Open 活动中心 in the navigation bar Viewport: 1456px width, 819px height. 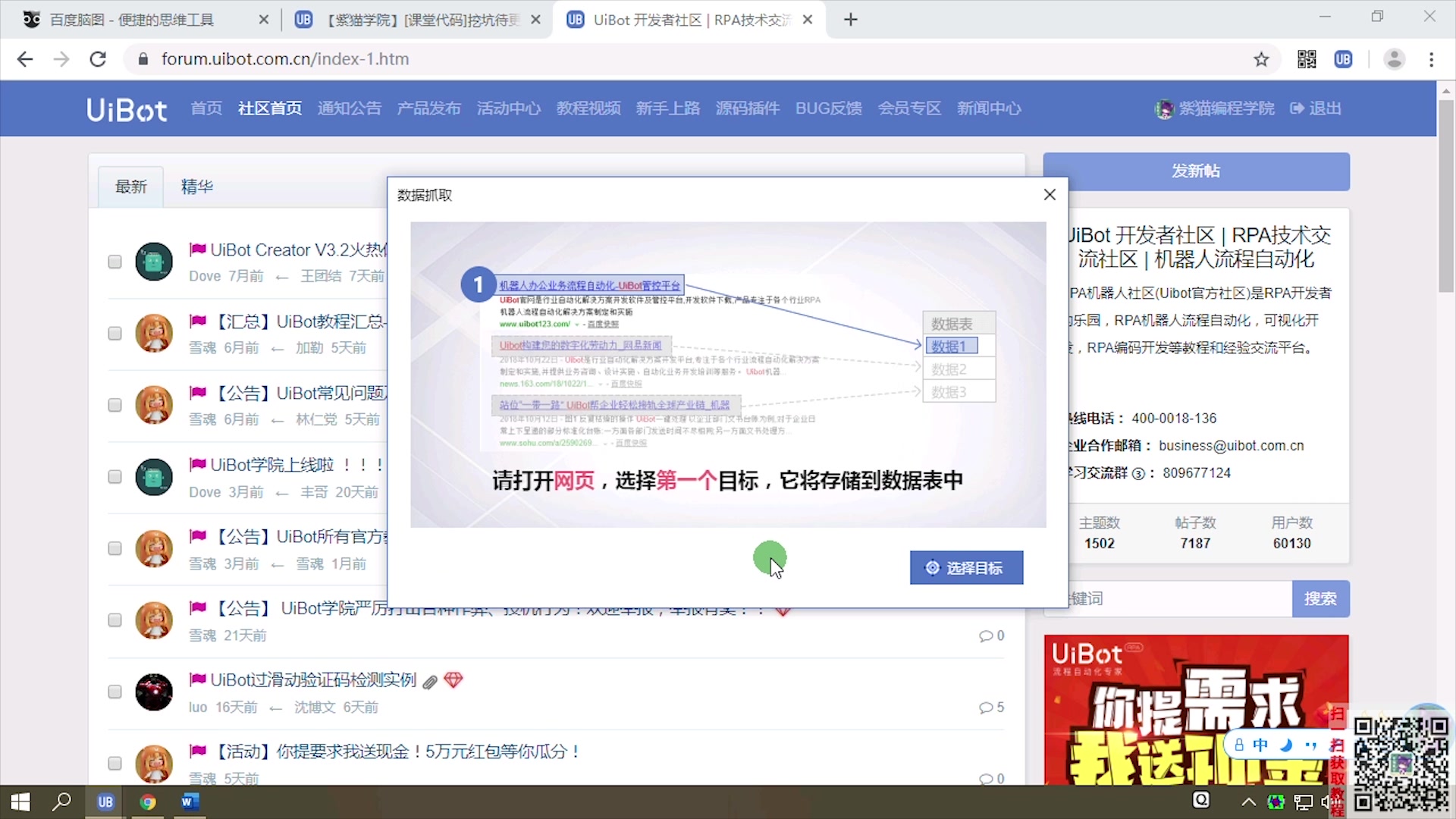point(509,108)
